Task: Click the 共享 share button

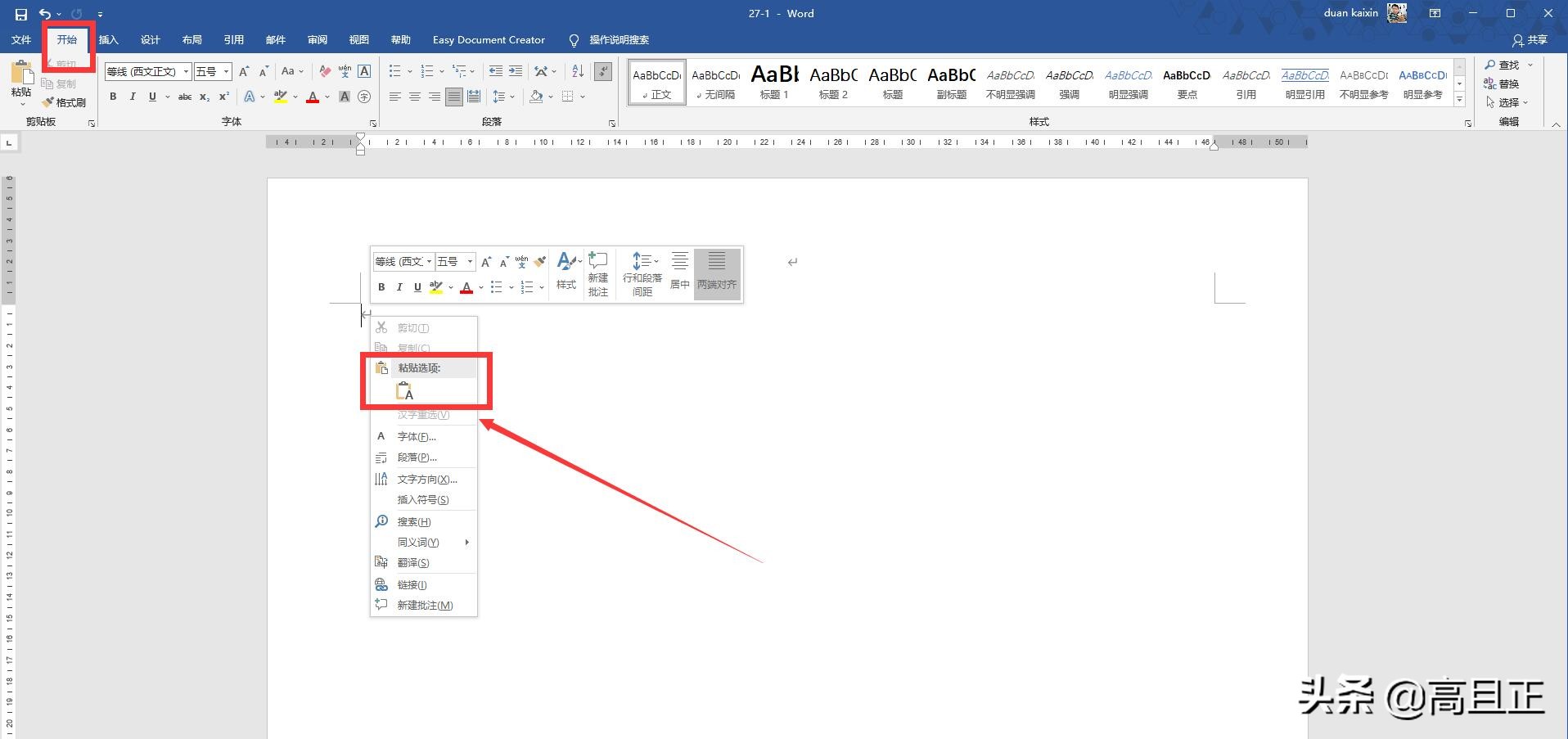Action: pos(1530,40)
